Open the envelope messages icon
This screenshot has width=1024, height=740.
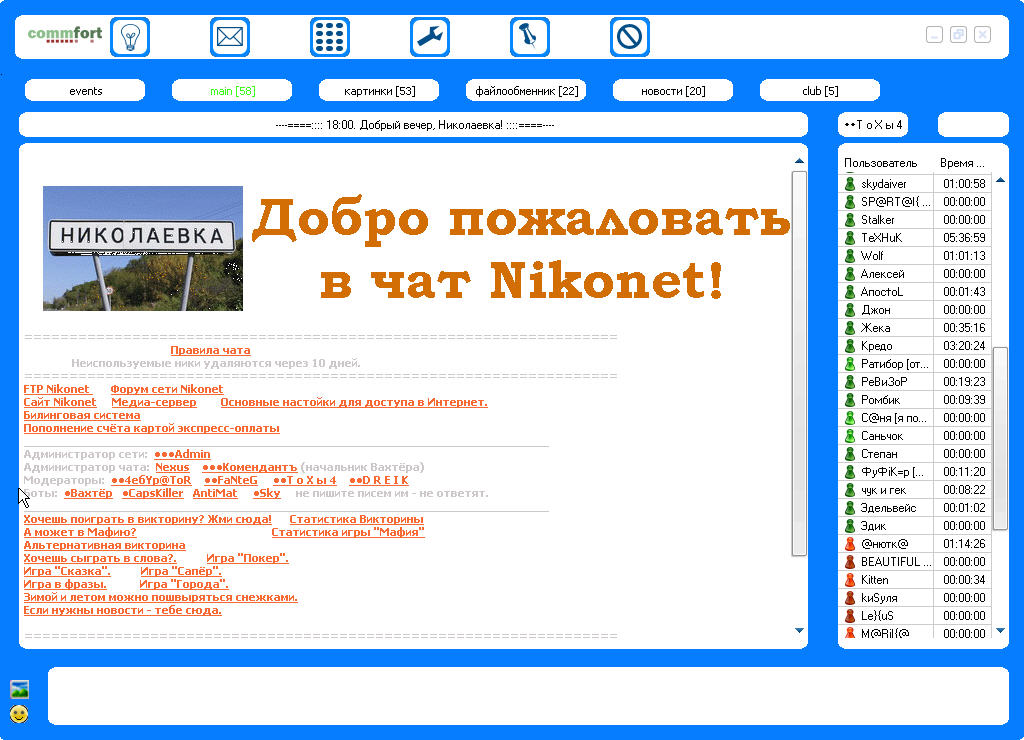click(230, 37)
